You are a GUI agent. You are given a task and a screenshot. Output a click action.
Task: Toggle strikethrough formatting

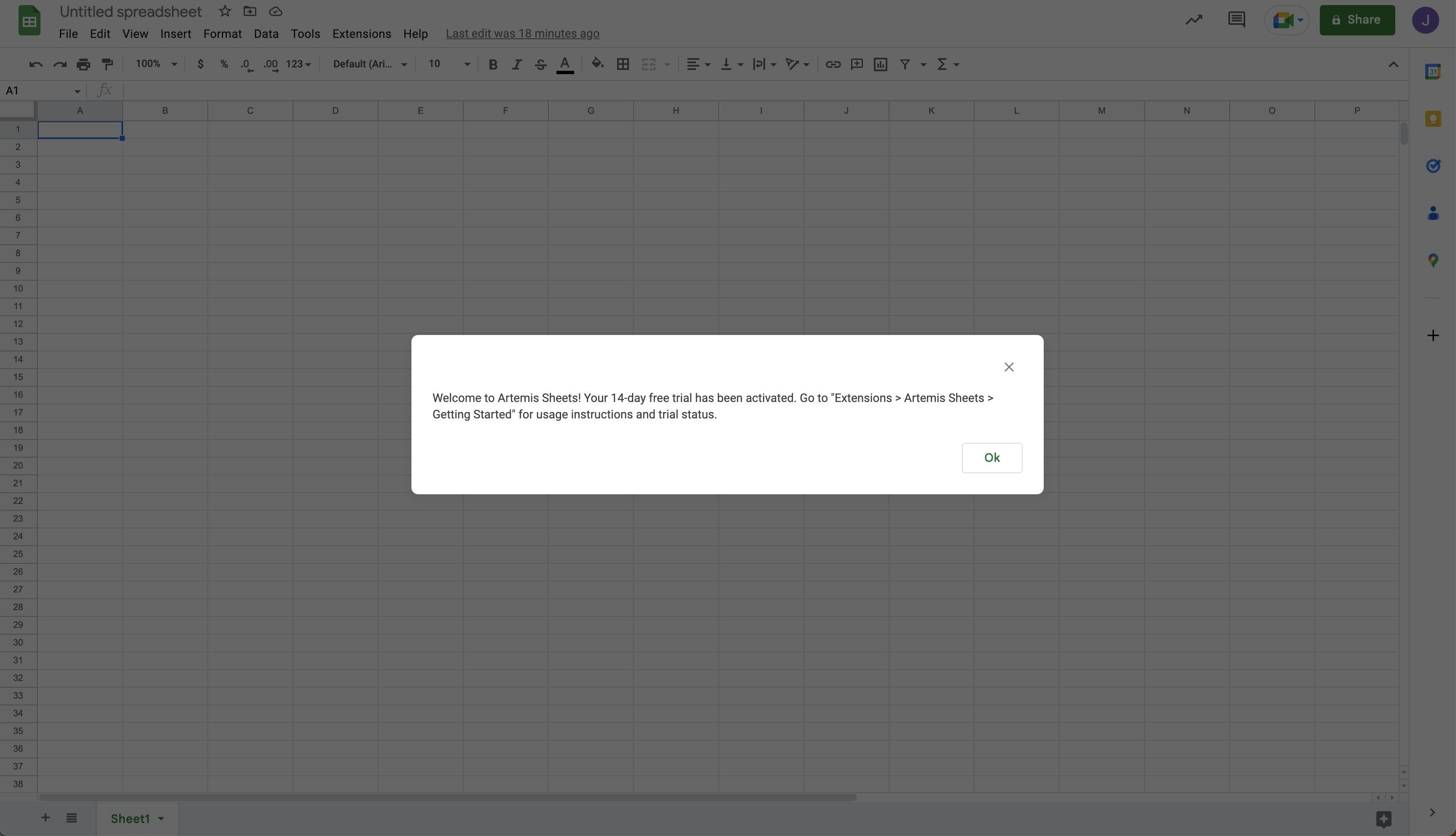pyautogui.click(x=540, y=64)
